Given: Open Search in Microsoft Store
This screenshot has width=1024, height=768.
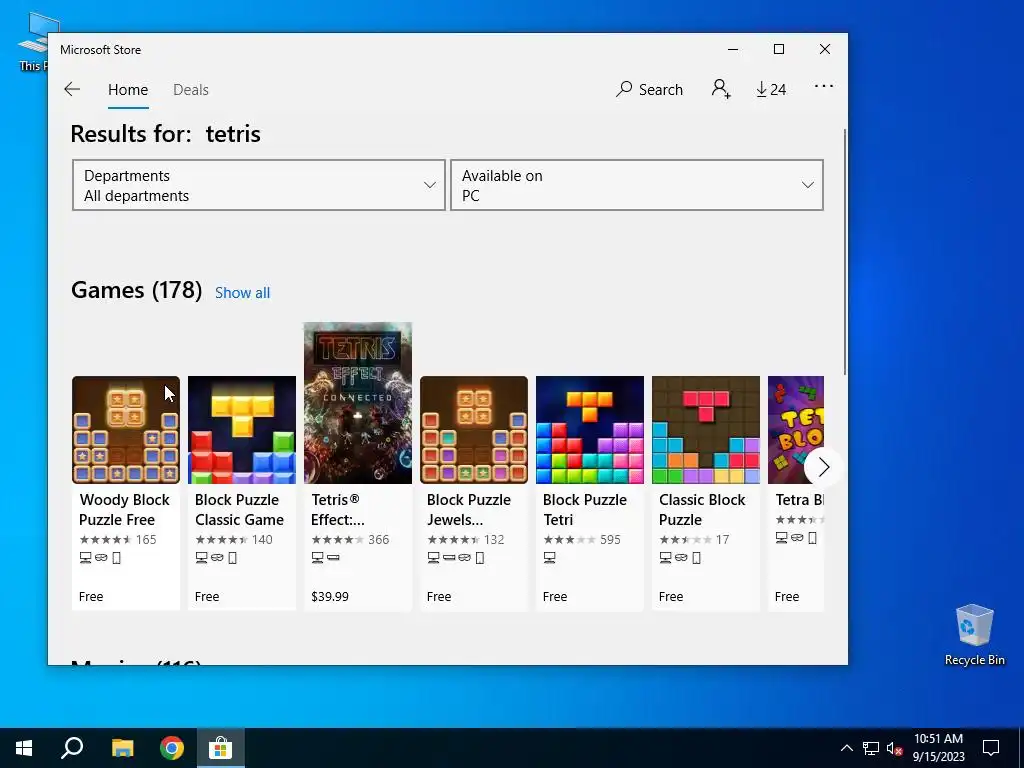Looking at the screenshot, I should tap(649, 89).
